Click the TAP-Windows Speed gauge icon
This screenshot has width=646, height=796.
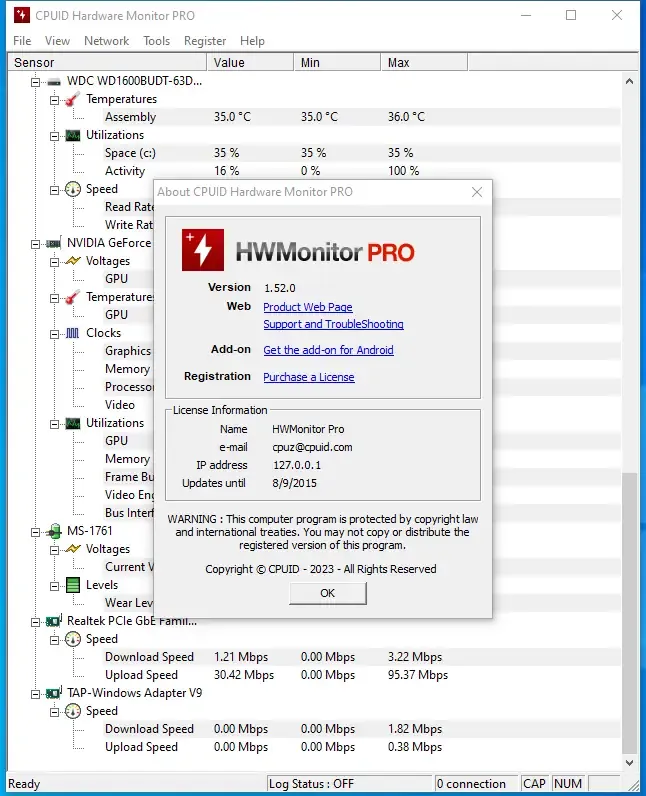(73, 711)
